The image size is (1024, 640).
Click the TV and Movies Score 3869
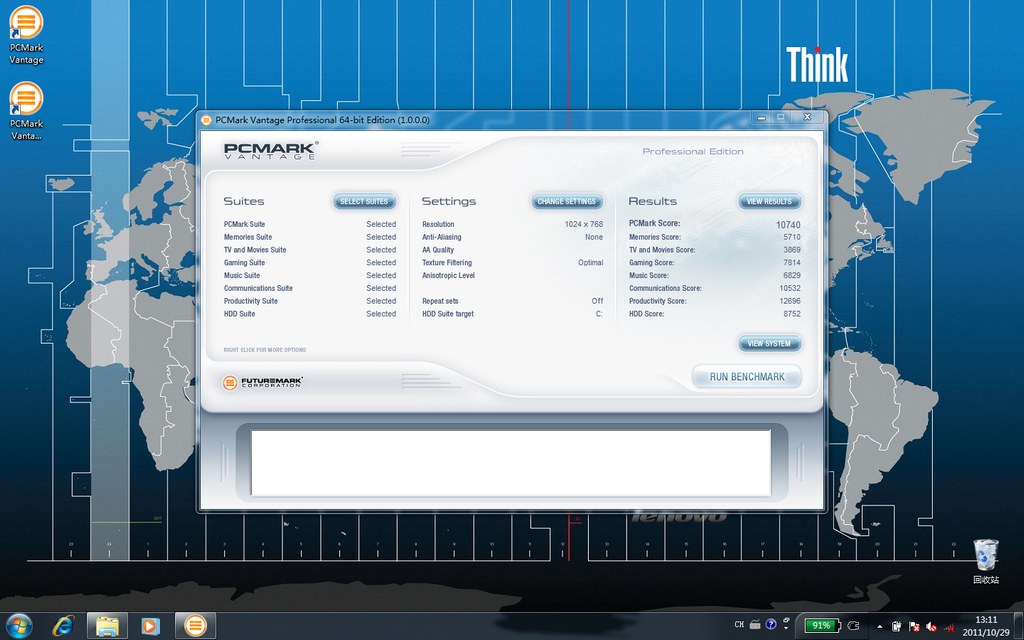pos(792,249)
